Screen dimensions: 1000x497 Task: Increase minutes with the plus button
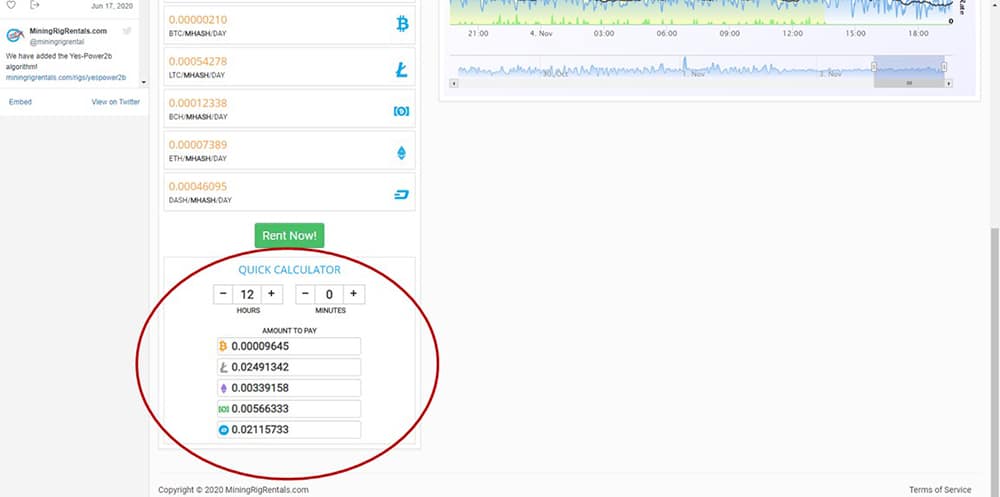tap(354, 294)
